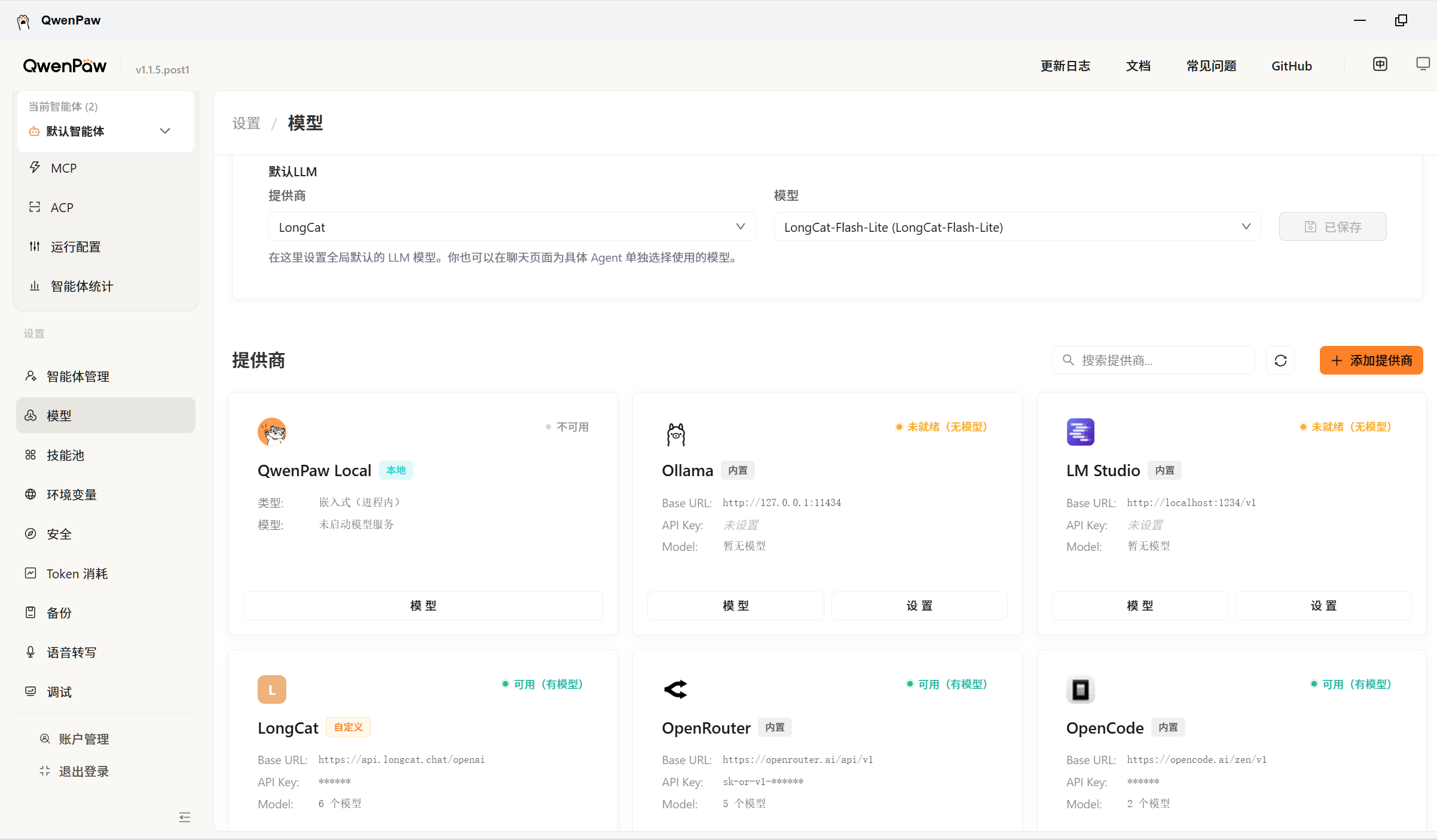
Task: Click the QwenPaw brand logo in header
Action: [65, 66]
